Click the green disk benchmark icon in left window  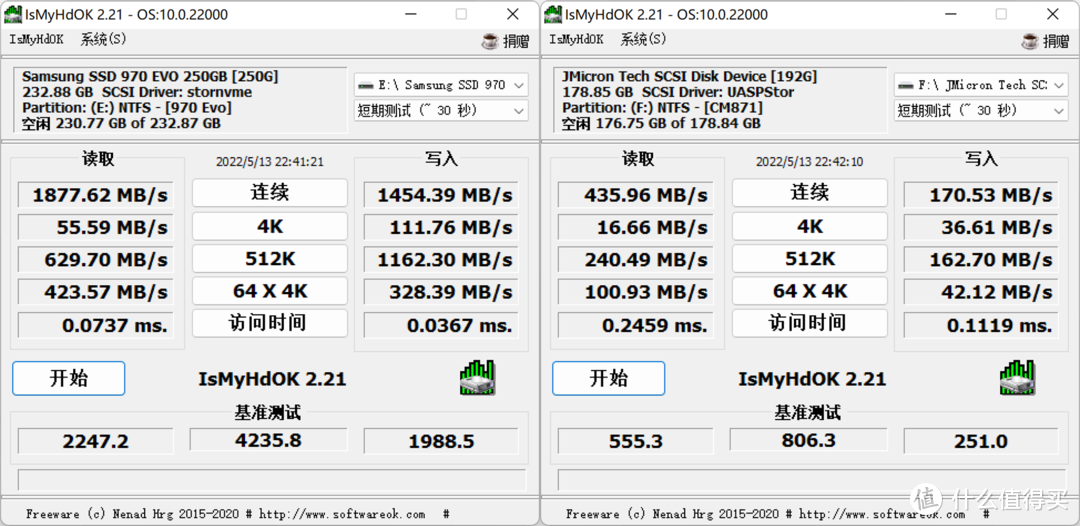click(x=477, y=377)
